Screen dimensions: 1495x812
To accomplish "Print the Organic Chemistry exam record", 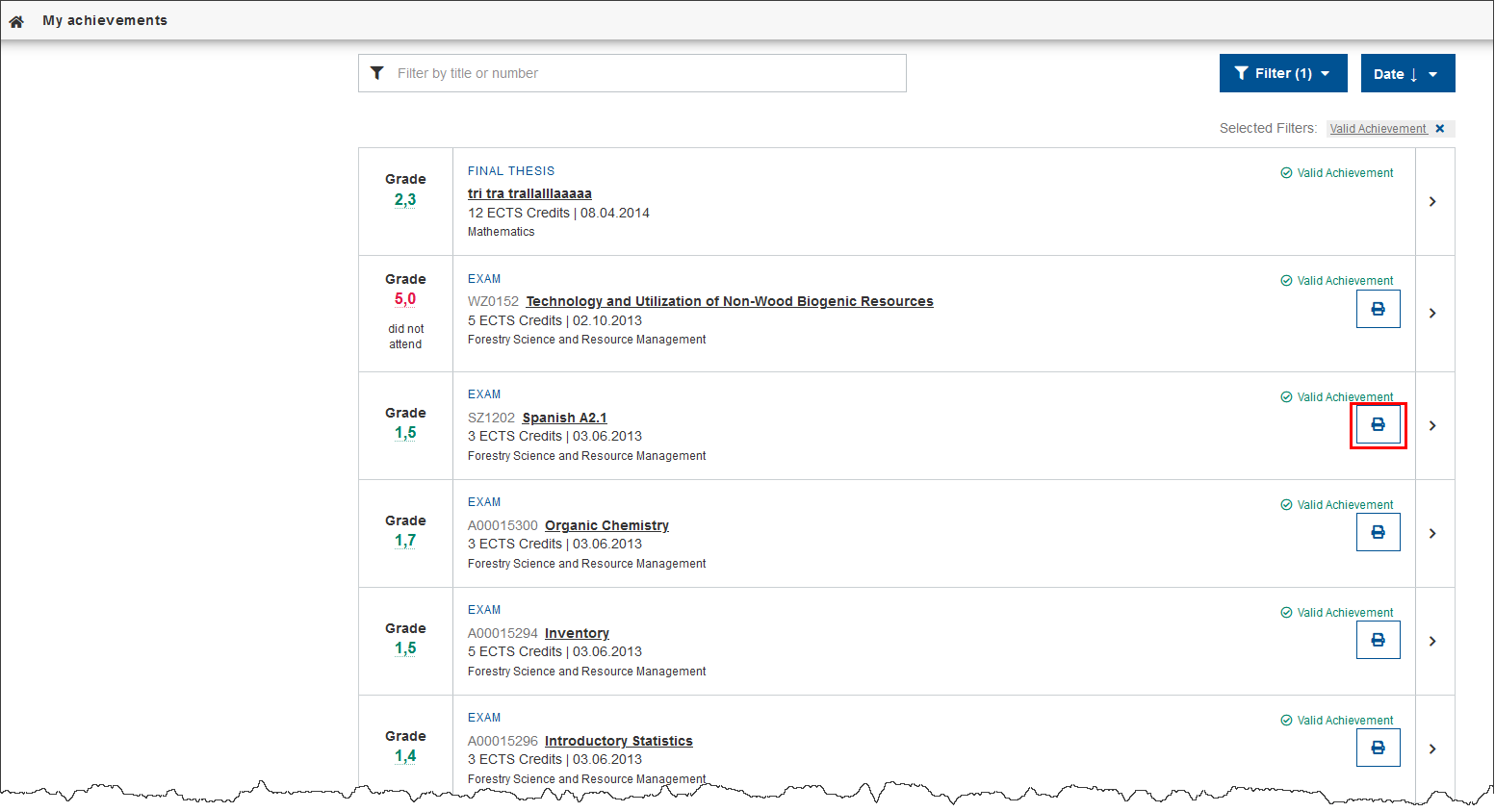I will pyautogui.click(x=1378, y=532).
